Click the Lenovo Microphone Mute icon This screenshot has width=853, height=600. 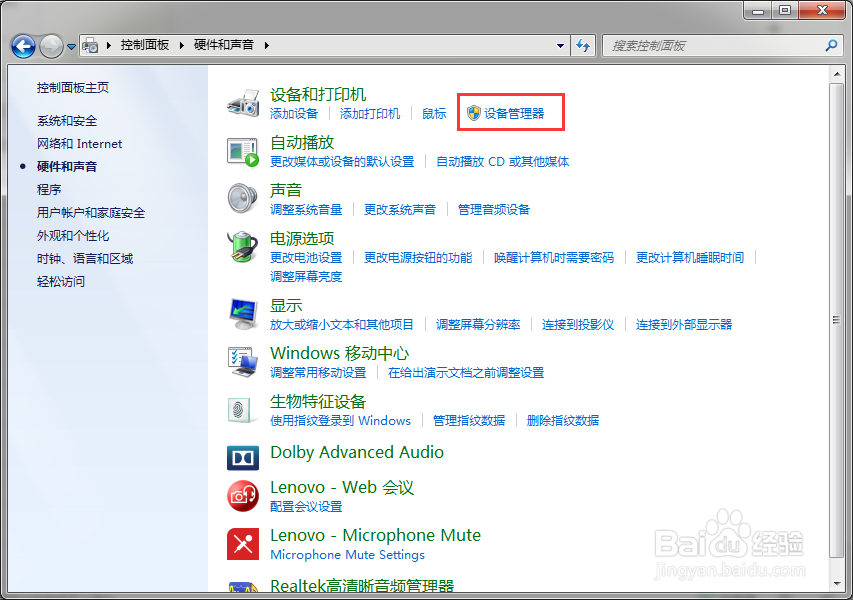click(243, 544)
